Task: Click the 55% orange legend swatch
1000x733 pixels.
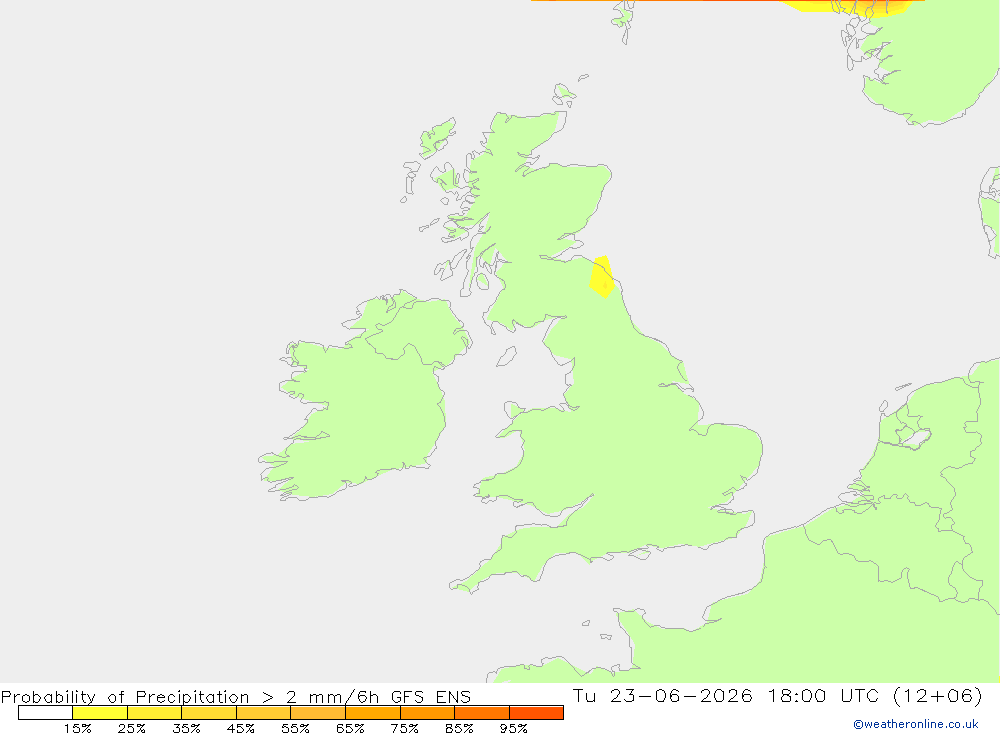Action: click(318, 713)
